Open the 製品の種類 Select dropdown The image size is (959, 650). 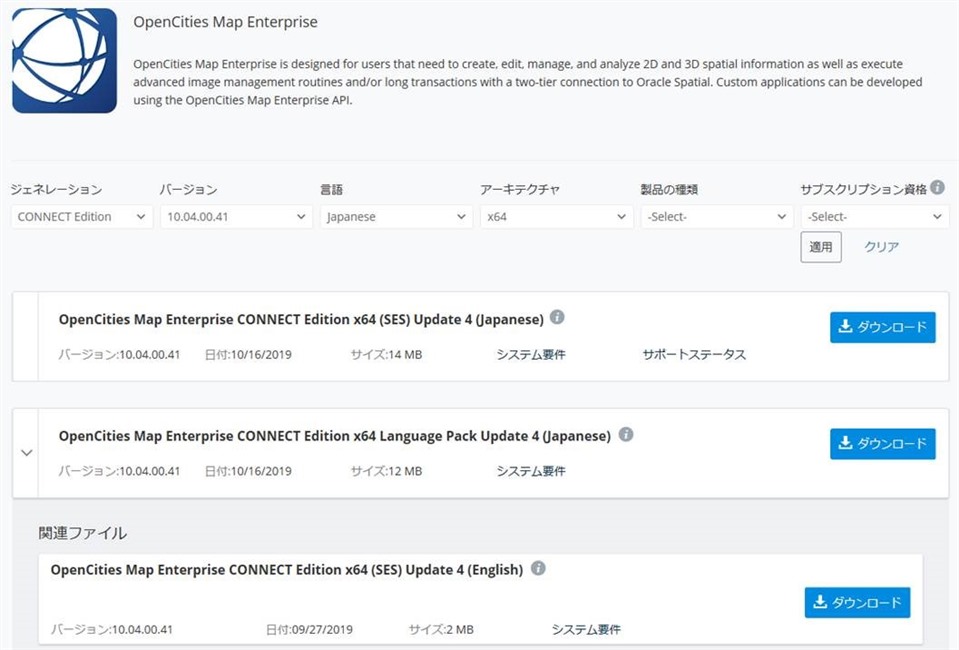[x=716, y=216]
